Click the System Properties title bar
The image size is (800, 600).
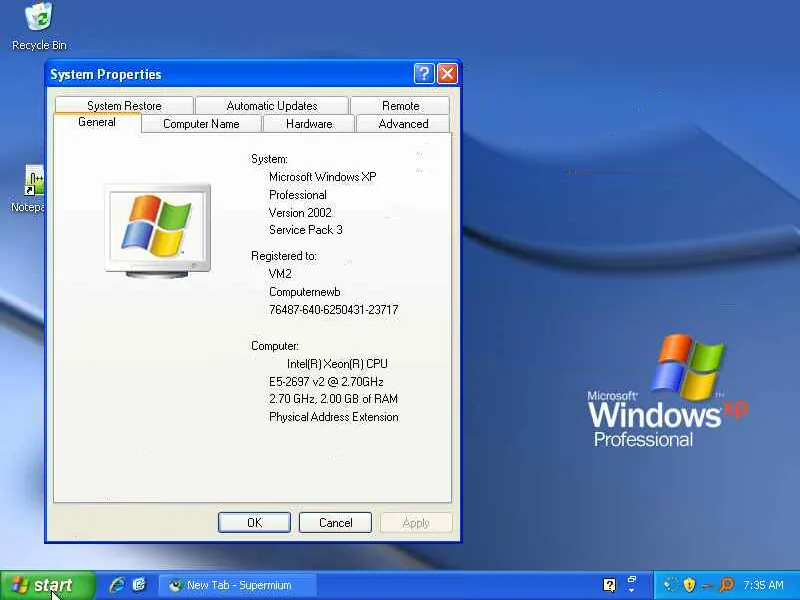(x=230, y=74)
